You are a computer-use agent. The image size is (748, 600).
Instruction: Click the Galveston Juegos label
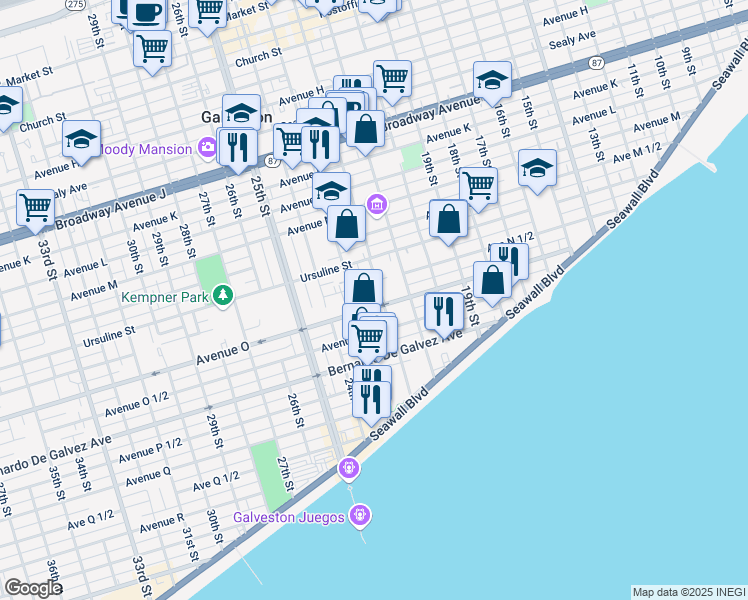(x=289, y=517)
